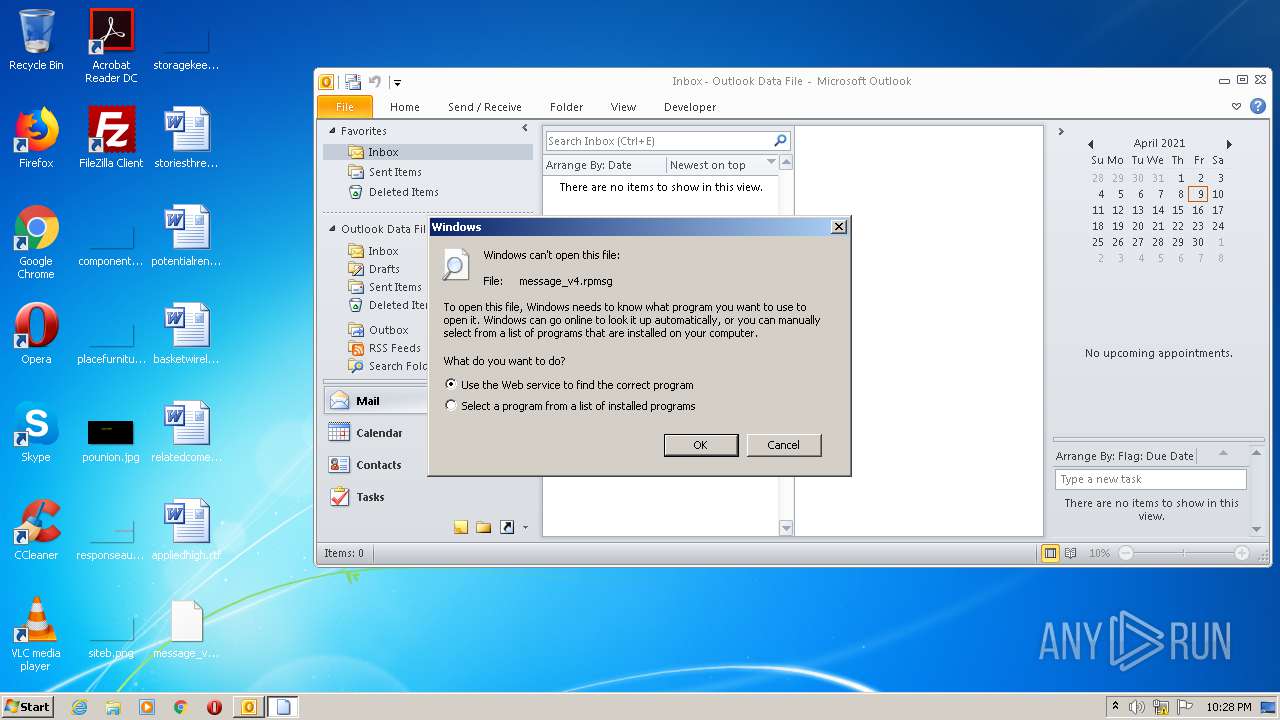
Task: Open the Notes shortcut icon
Action: click(x=461, y=527)
